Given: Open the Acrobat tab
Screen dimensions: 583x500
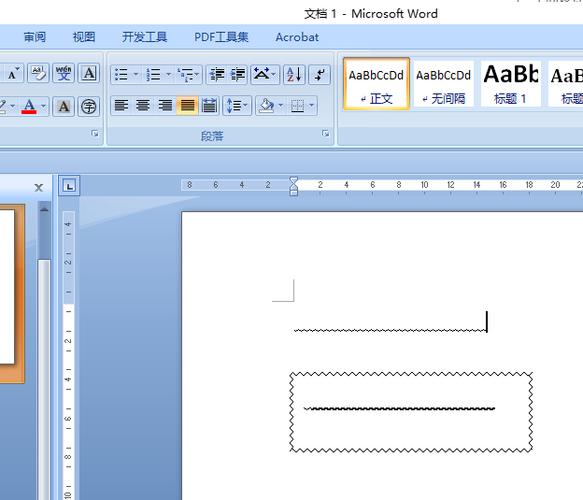Looking at the screenshot, I should (297, 37).
